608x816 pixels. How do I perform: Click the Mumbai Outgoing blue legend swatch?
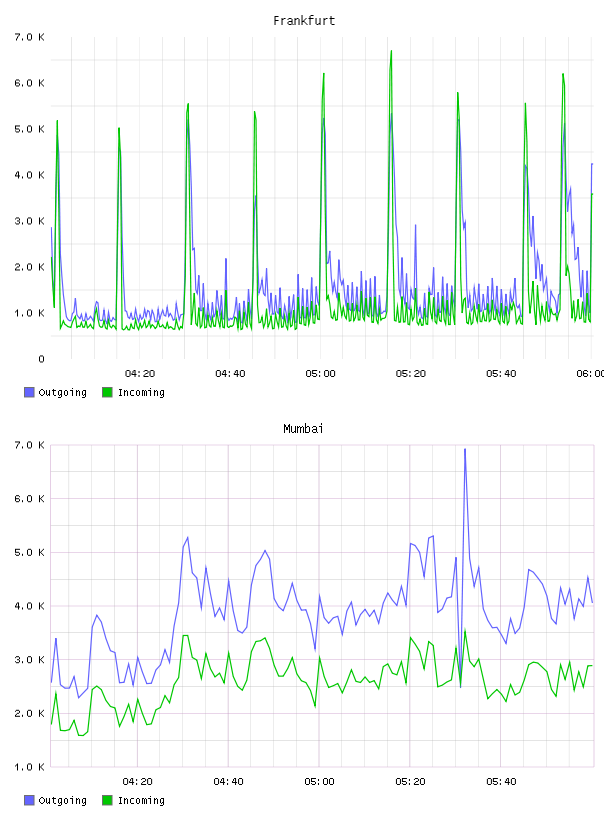tap(29, 800)
